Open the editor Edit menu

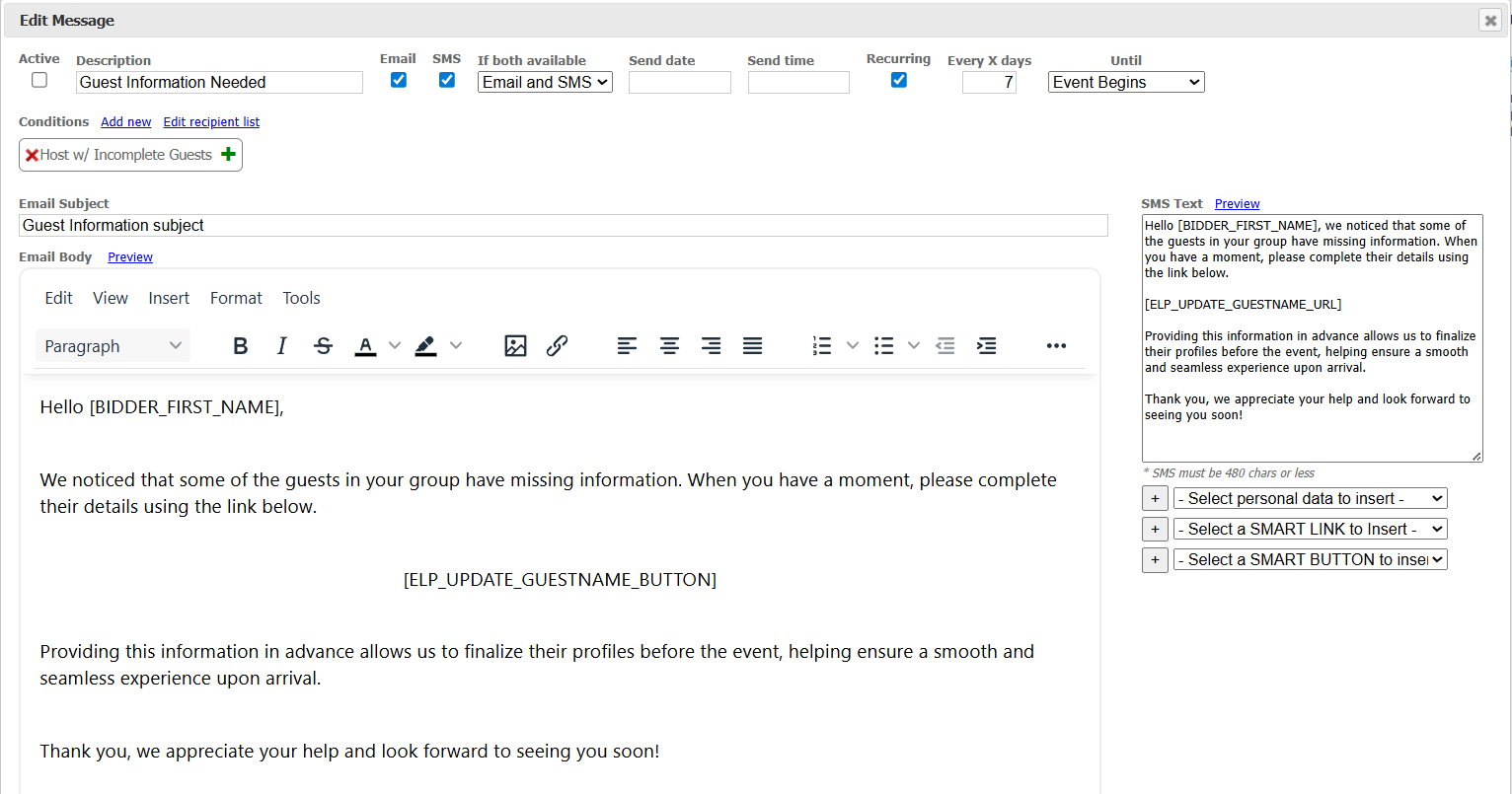coord(59,298)
